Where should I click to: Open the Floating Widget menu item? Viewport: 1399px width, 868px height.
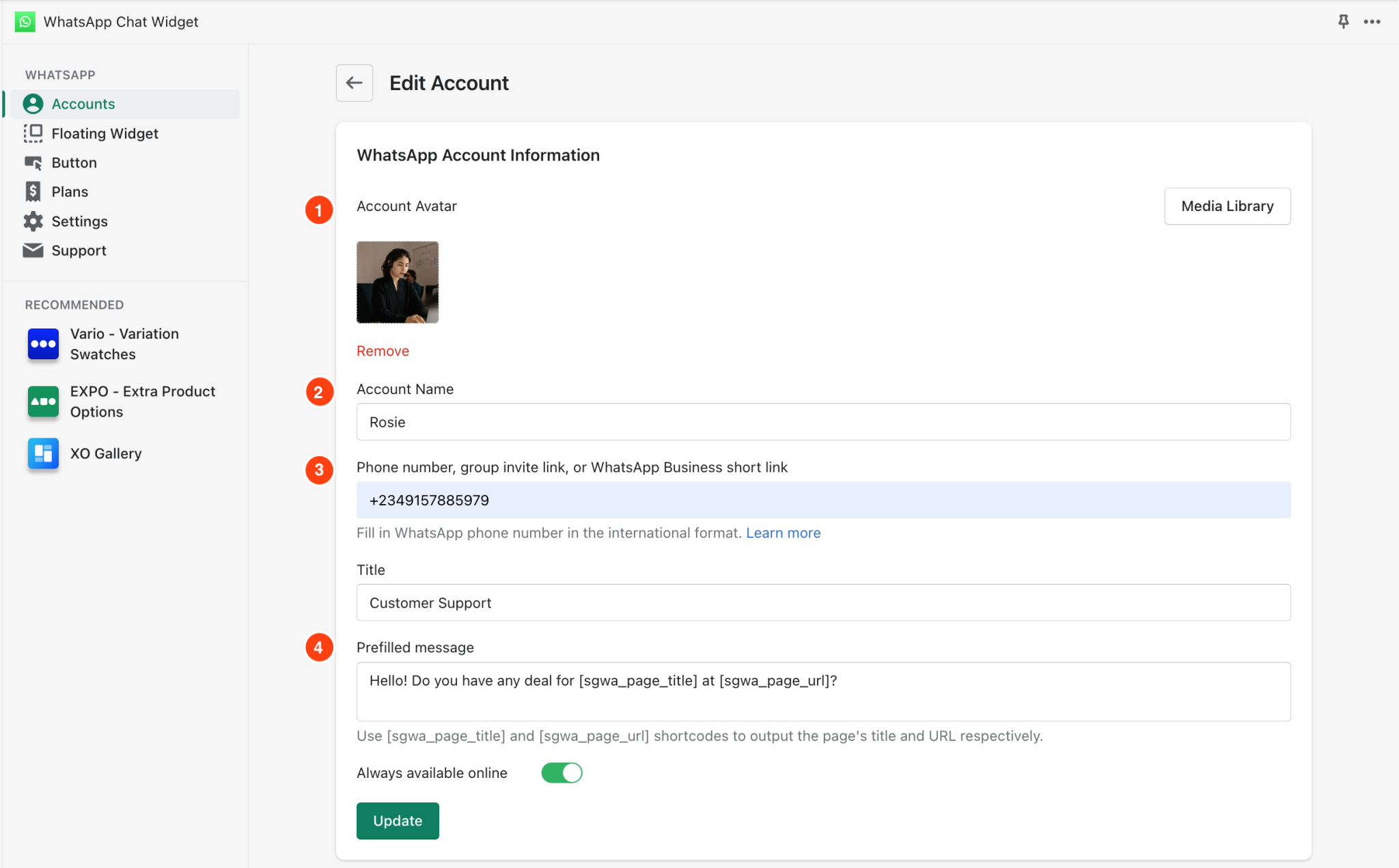click(124, 133)
